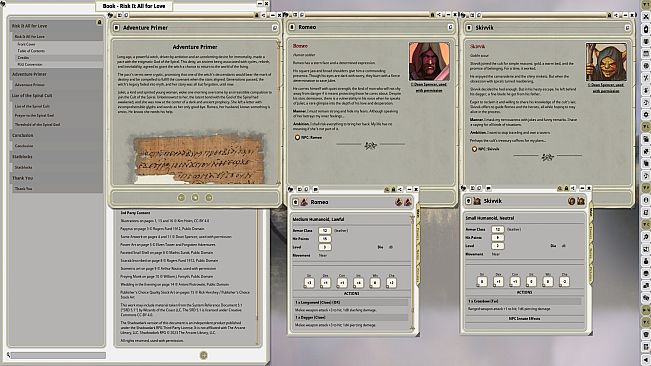Viewport: 651px width, 366px height.
Task: Click the Romeo NPC sheet vertical scrollbar
Action: click(412, 273)
